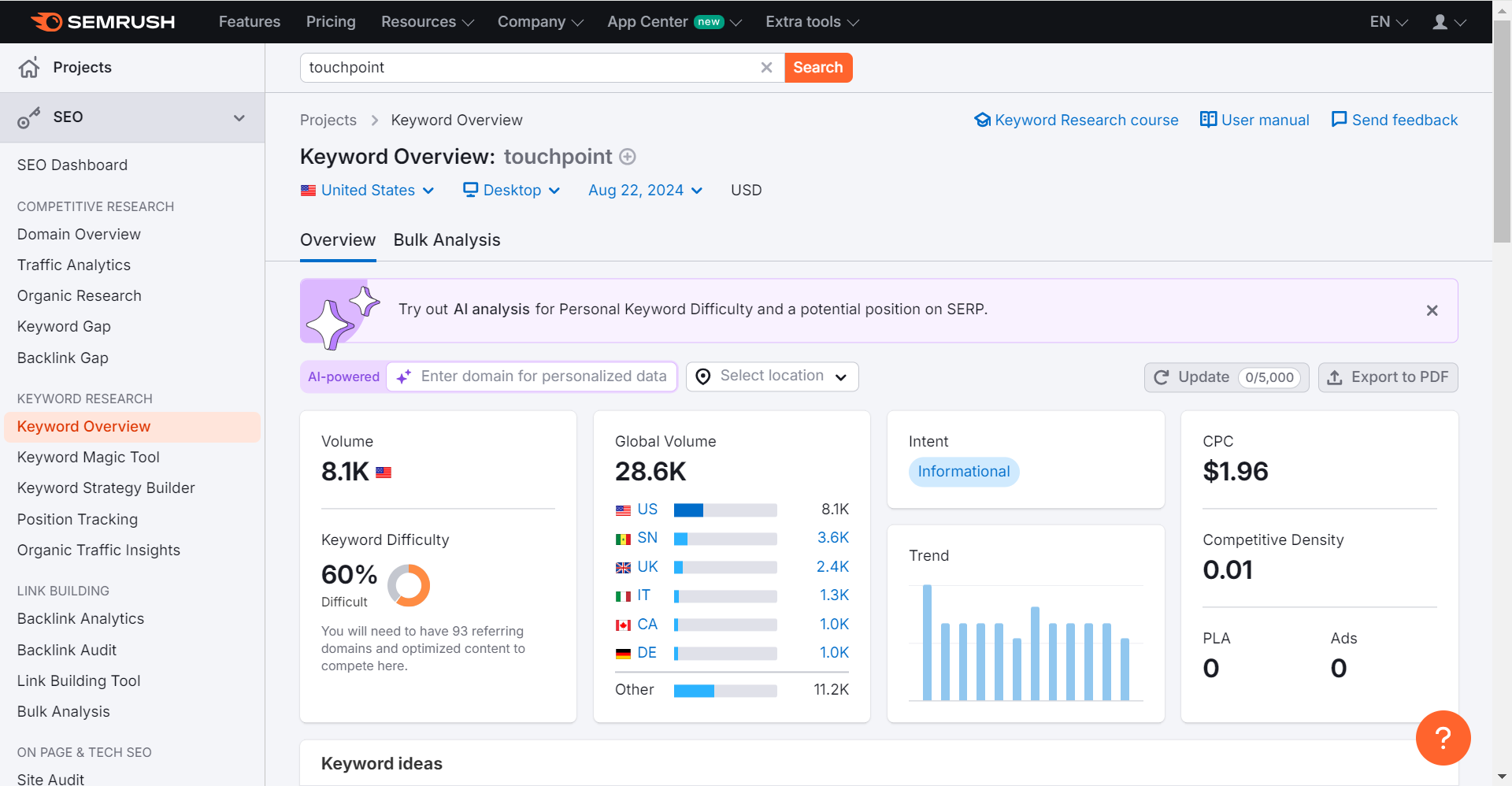Open Backlink Analytics in sidebar
This screenshot has height=786, width=1512.
pyautogui.click(x=80, y=619)
